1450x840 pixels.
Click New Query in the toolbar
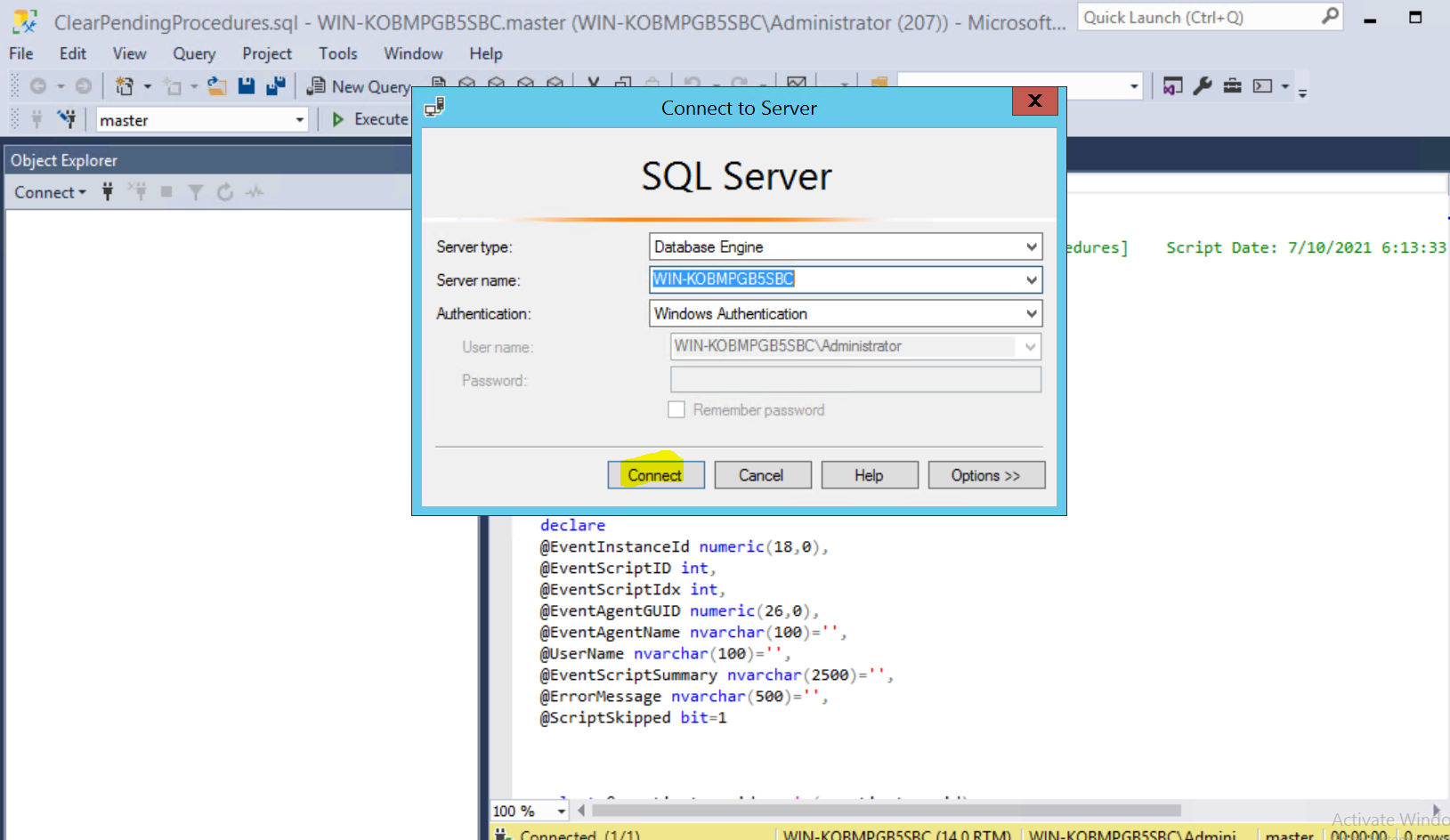pyautogui.click(x=359, y=86)
